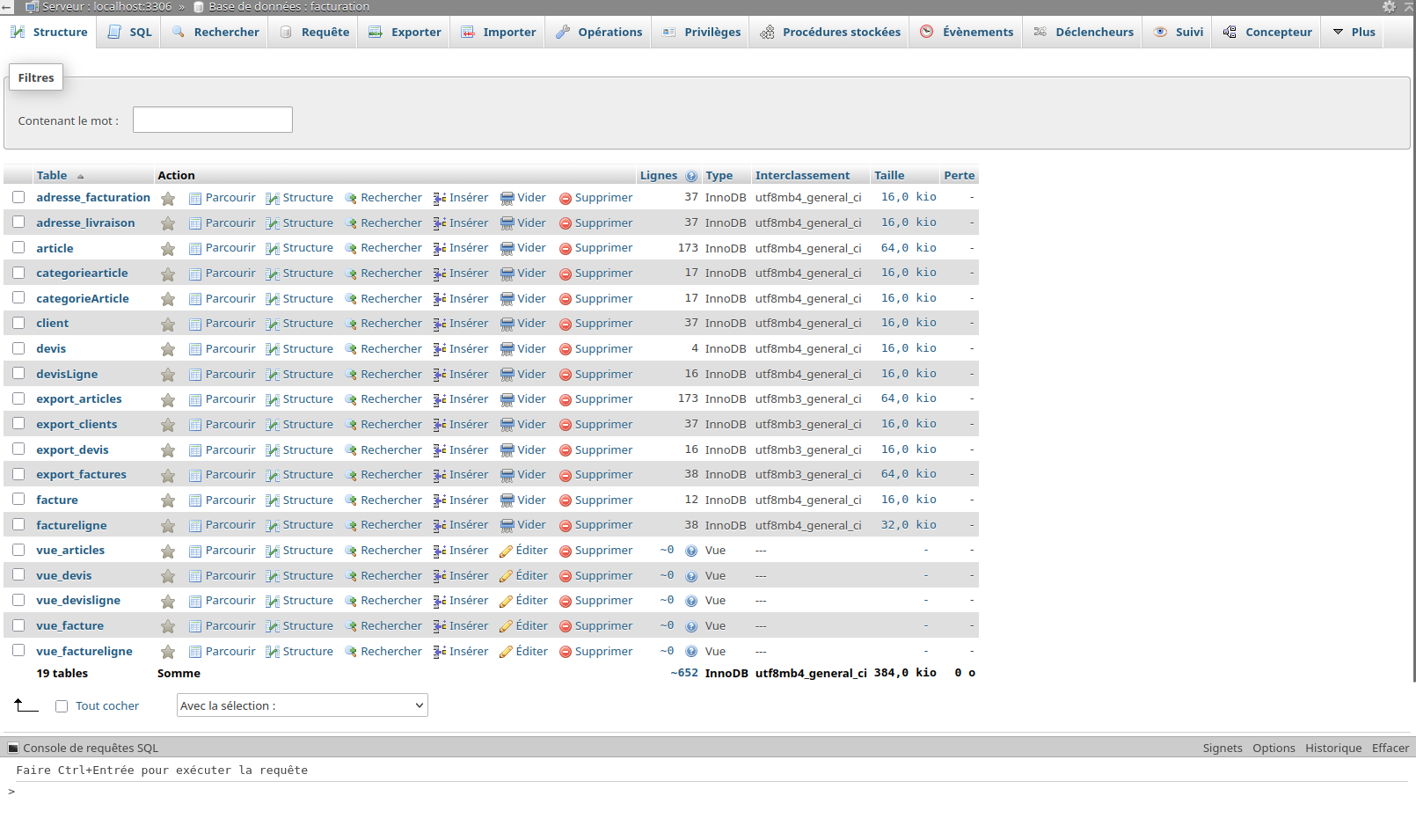Expand the Plus menu in the top bar

point(1354,32)
